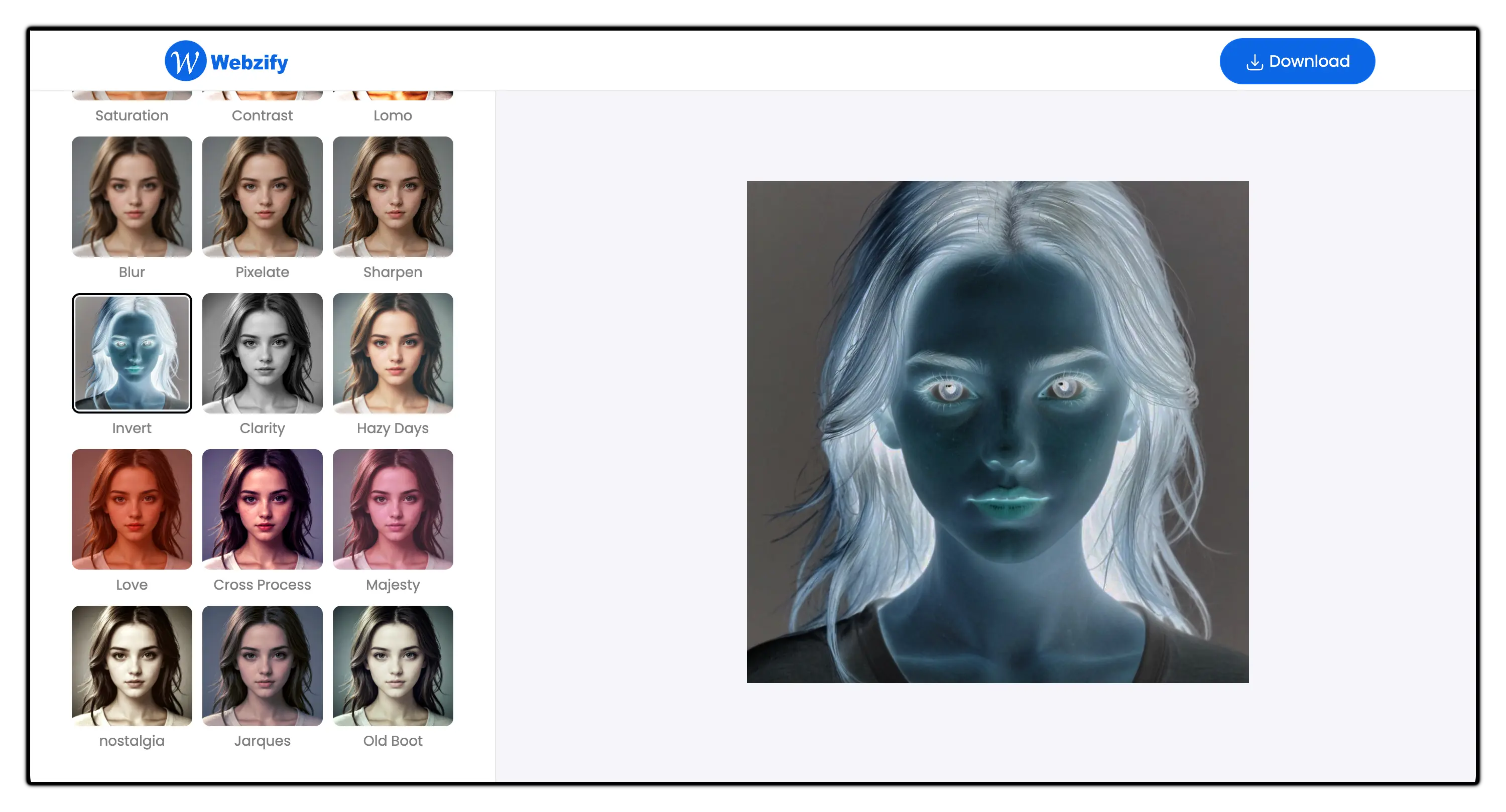The height and width of the screenshot is (812, 1506).
Task: Click the Download button
Action: pos(1297,61)
